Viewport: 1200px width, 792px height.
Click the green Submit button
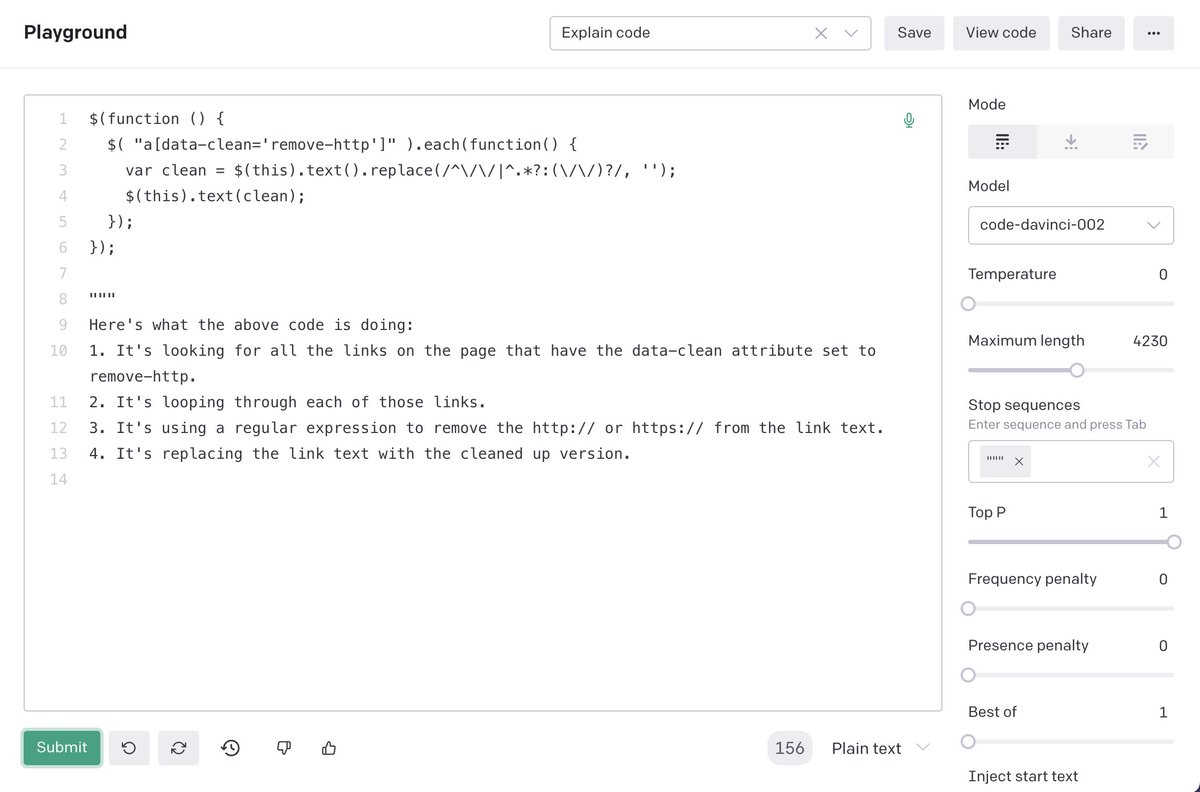tap(62, 748)
